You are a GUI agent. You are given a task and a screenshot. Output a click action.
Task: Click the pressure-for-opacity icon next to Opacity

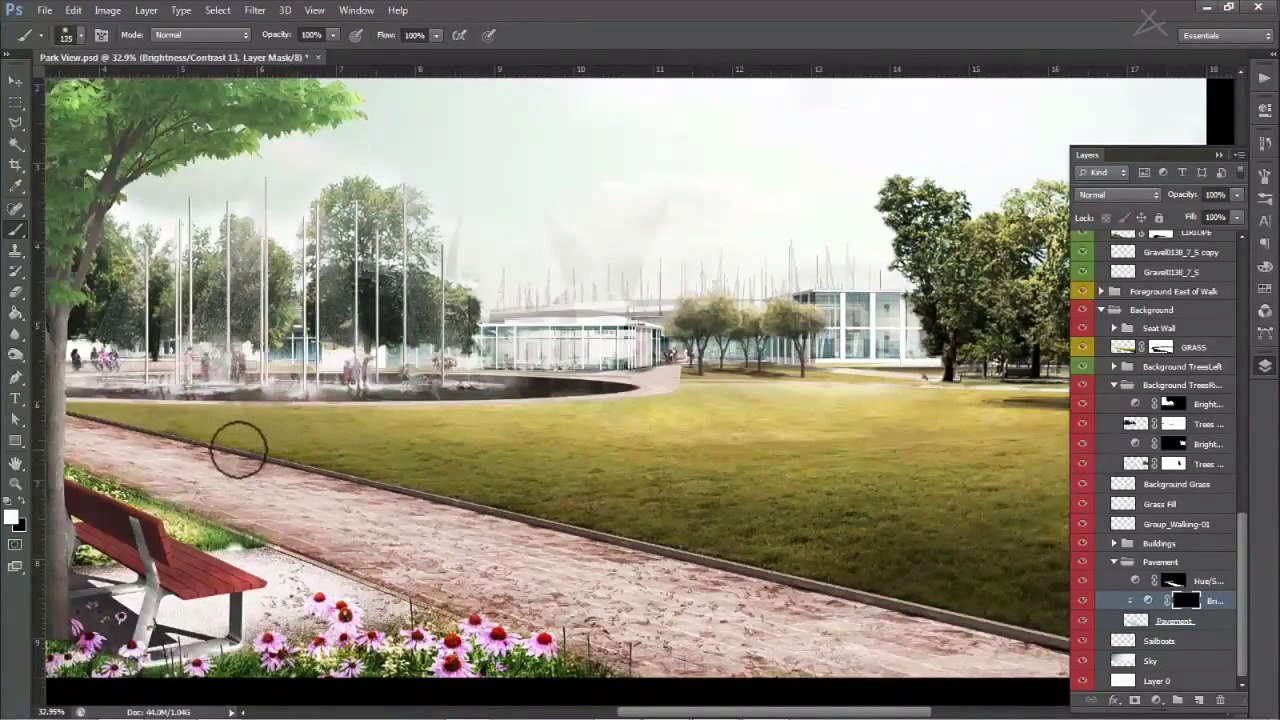tap(356, 35)
